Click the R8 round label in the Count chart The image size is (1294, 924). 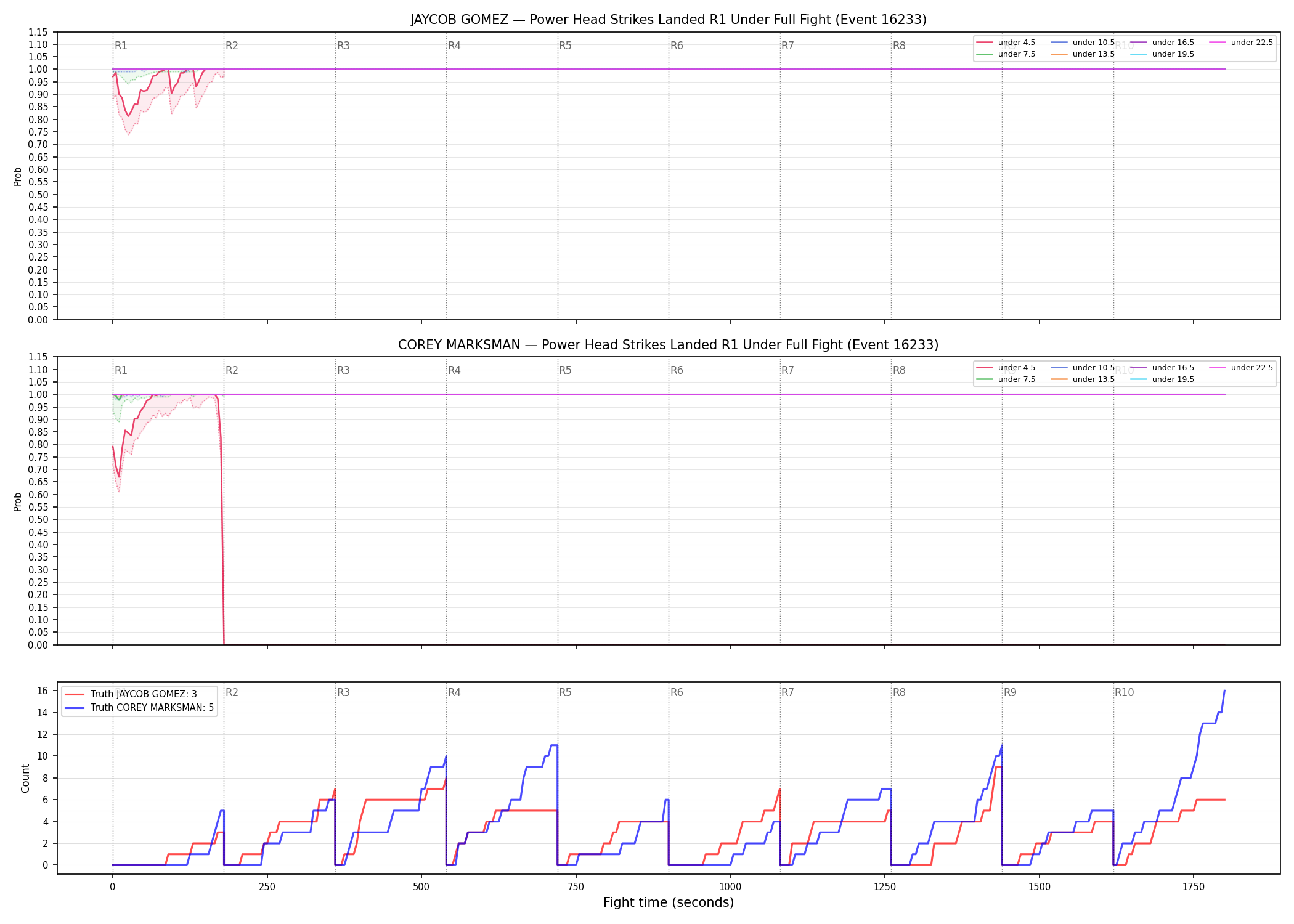[899, 692]
